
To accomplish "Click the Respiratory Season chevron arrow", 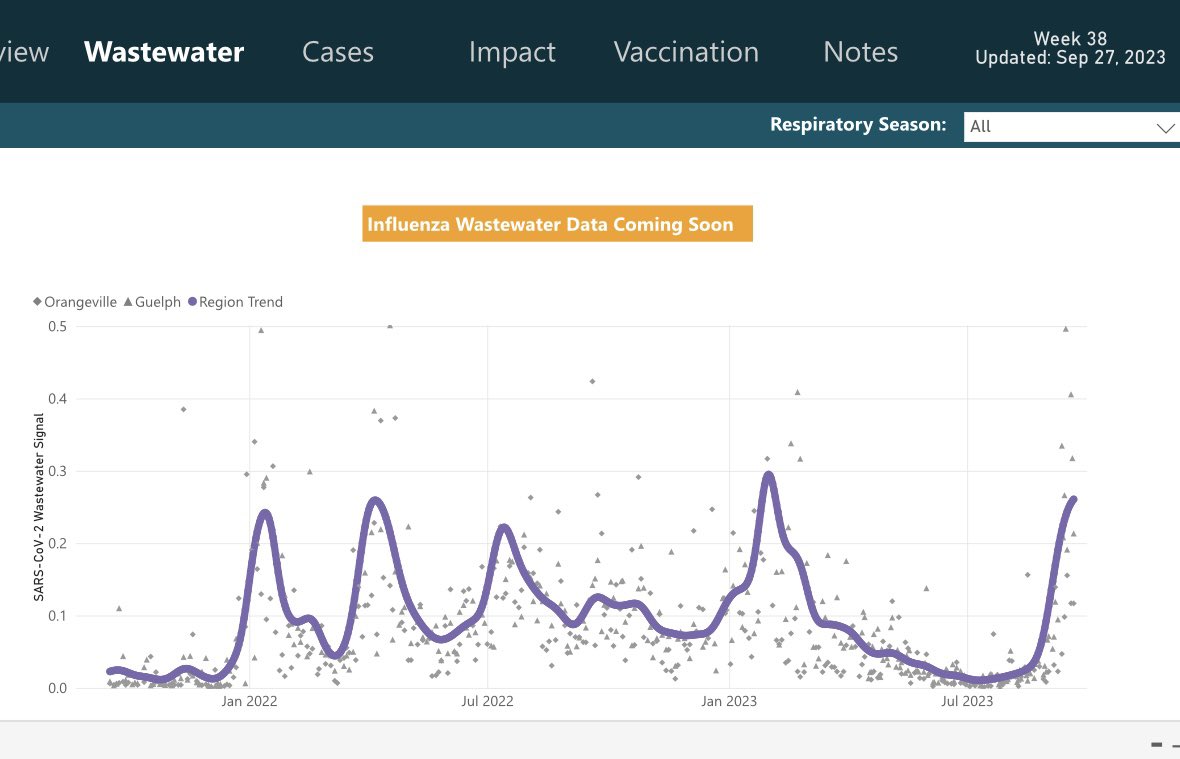I will (x=1165, y=127).
